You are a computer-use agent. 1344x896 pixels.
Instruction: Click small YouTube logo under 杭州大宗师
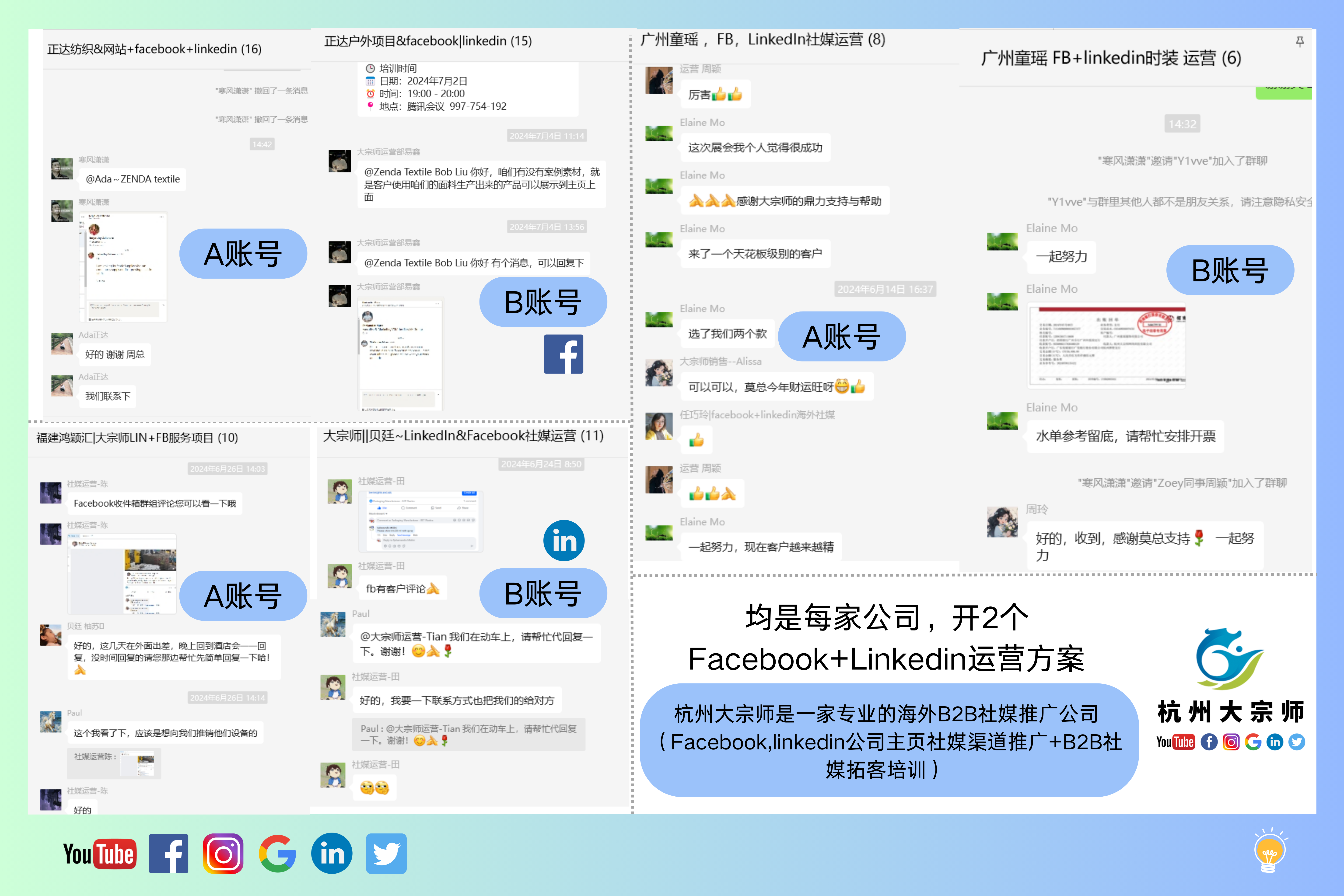1176,742
